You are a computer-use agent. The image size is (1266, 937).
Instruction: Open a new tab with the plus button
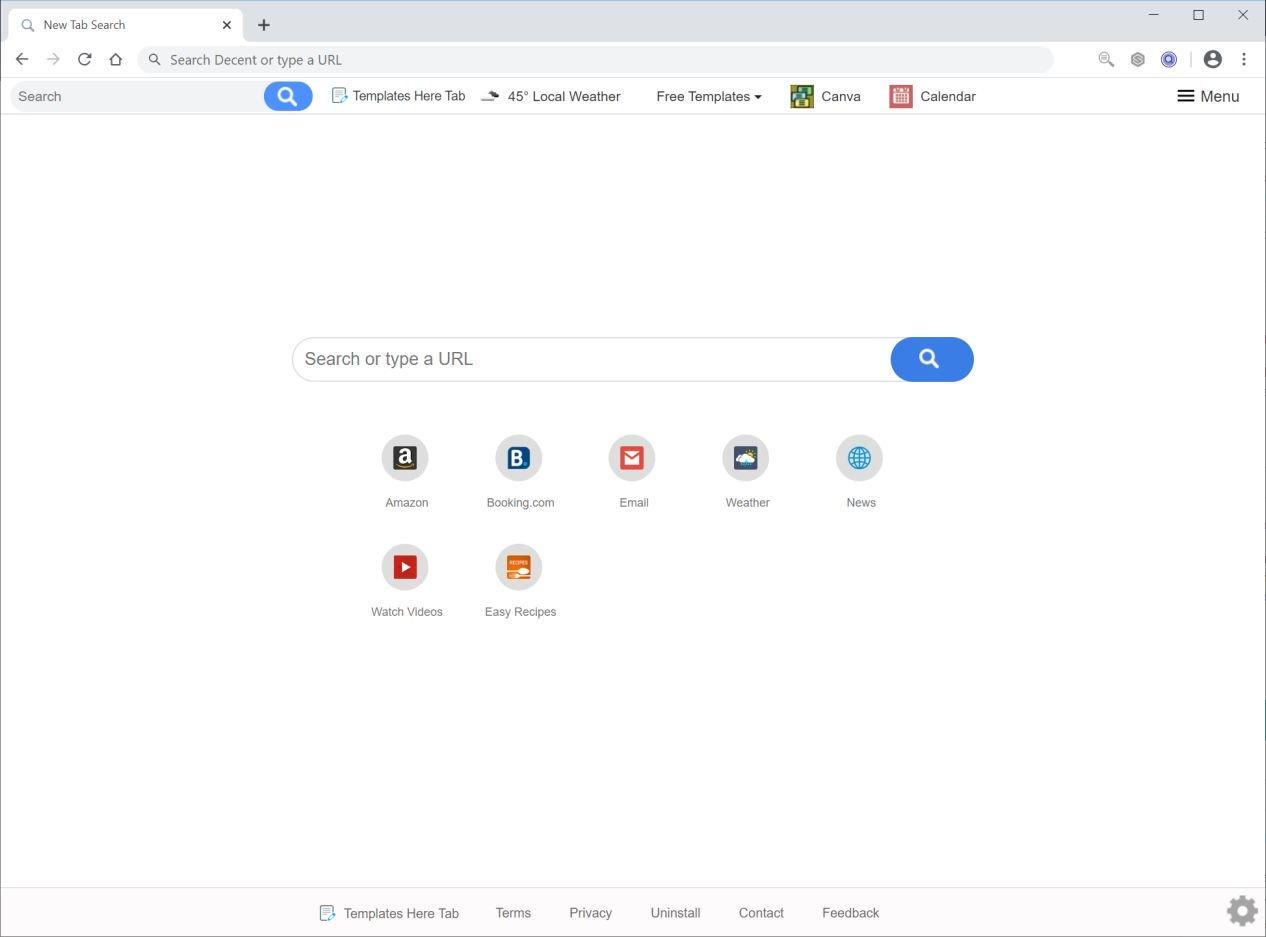pos(264,25)
